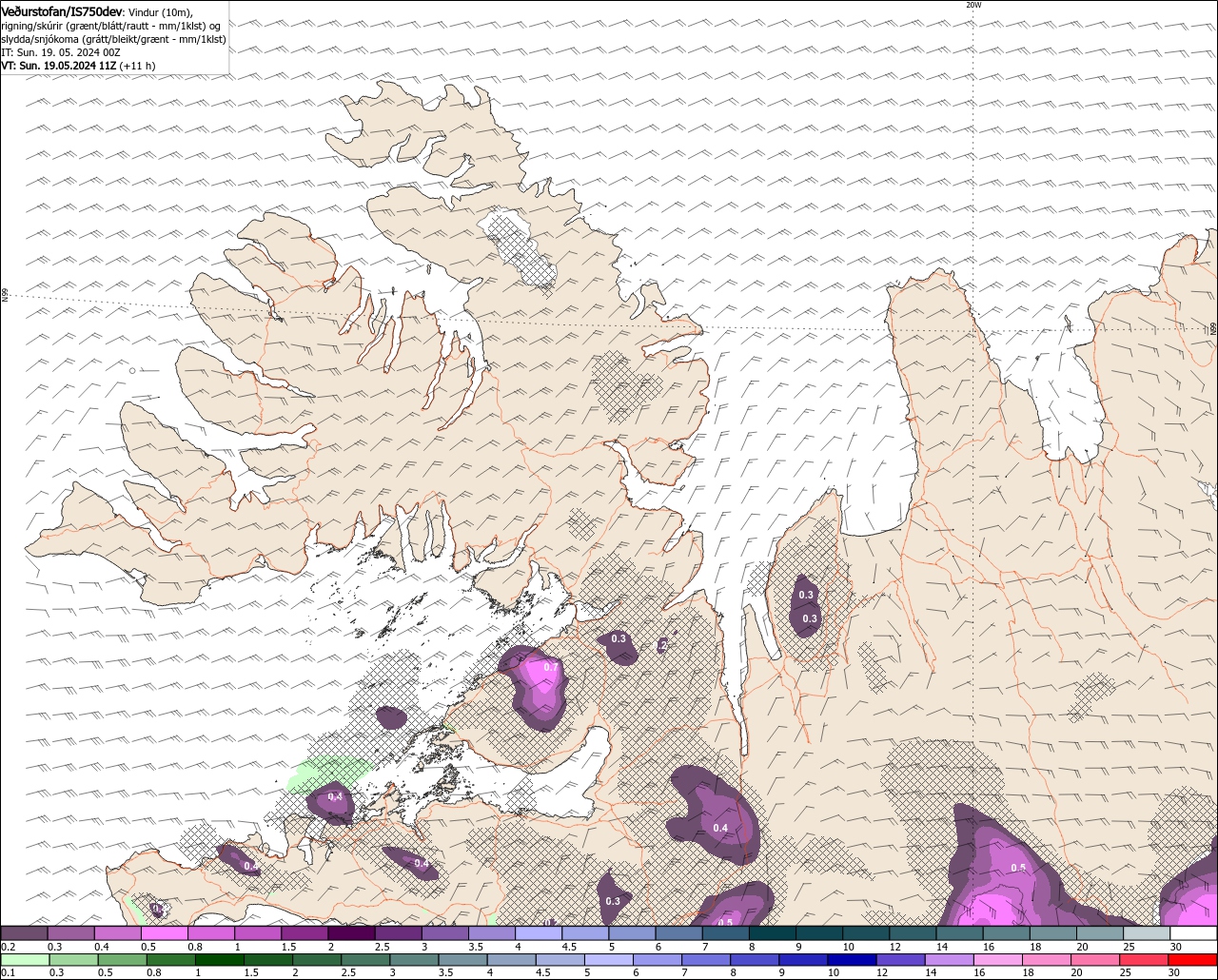
Task: Select the bright red 30 swatch, bottom row
Action: point(1193,959)
